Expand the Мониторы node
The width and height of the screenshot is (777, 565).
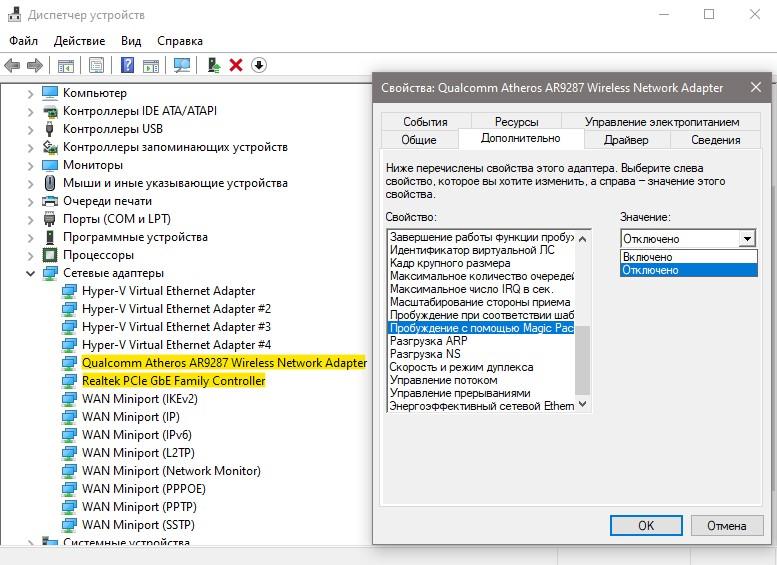pyautogui.click(x=30, y=166)
